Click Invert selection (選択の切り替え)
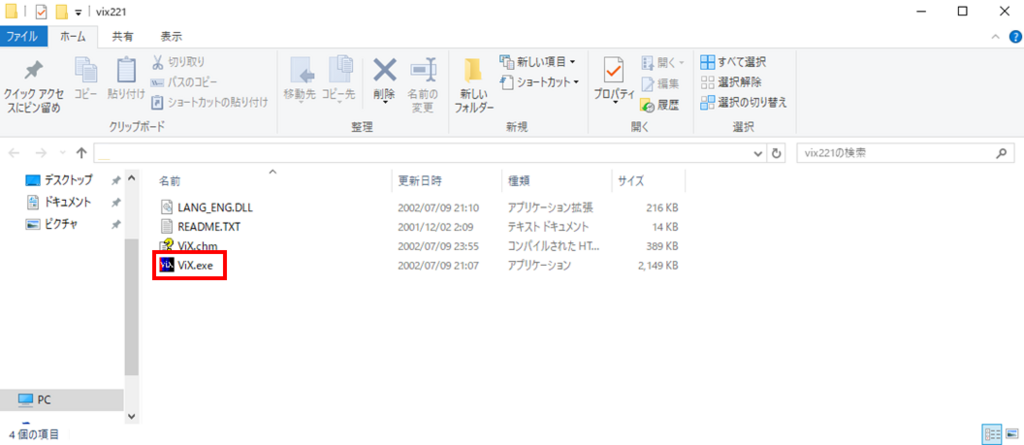Screen dimensions: 1024x445 coord(743,103)
